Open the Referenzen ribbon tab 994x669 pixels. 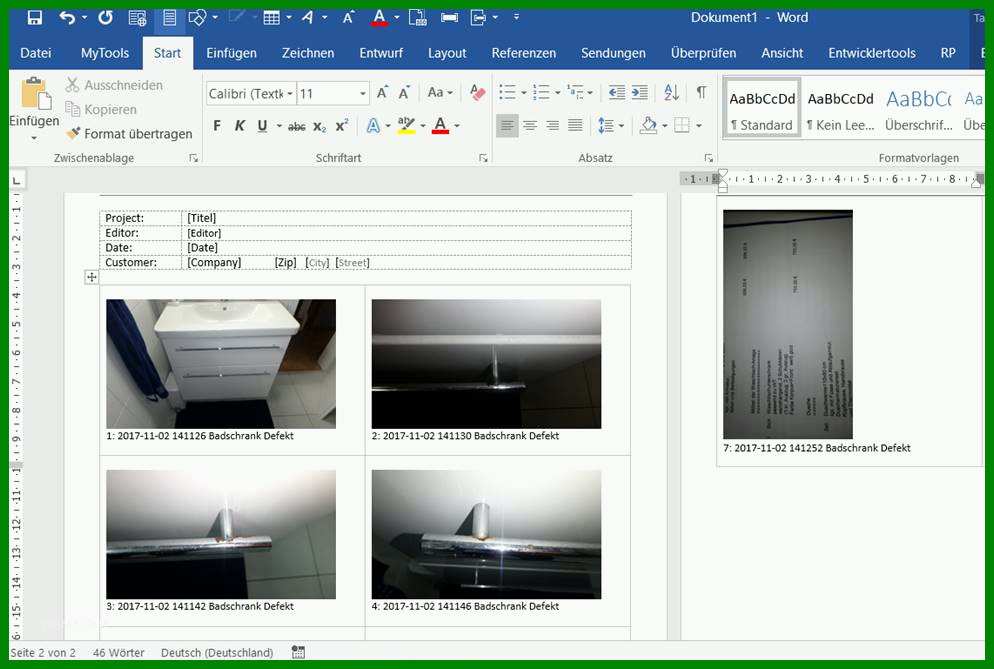coord(524,53)
